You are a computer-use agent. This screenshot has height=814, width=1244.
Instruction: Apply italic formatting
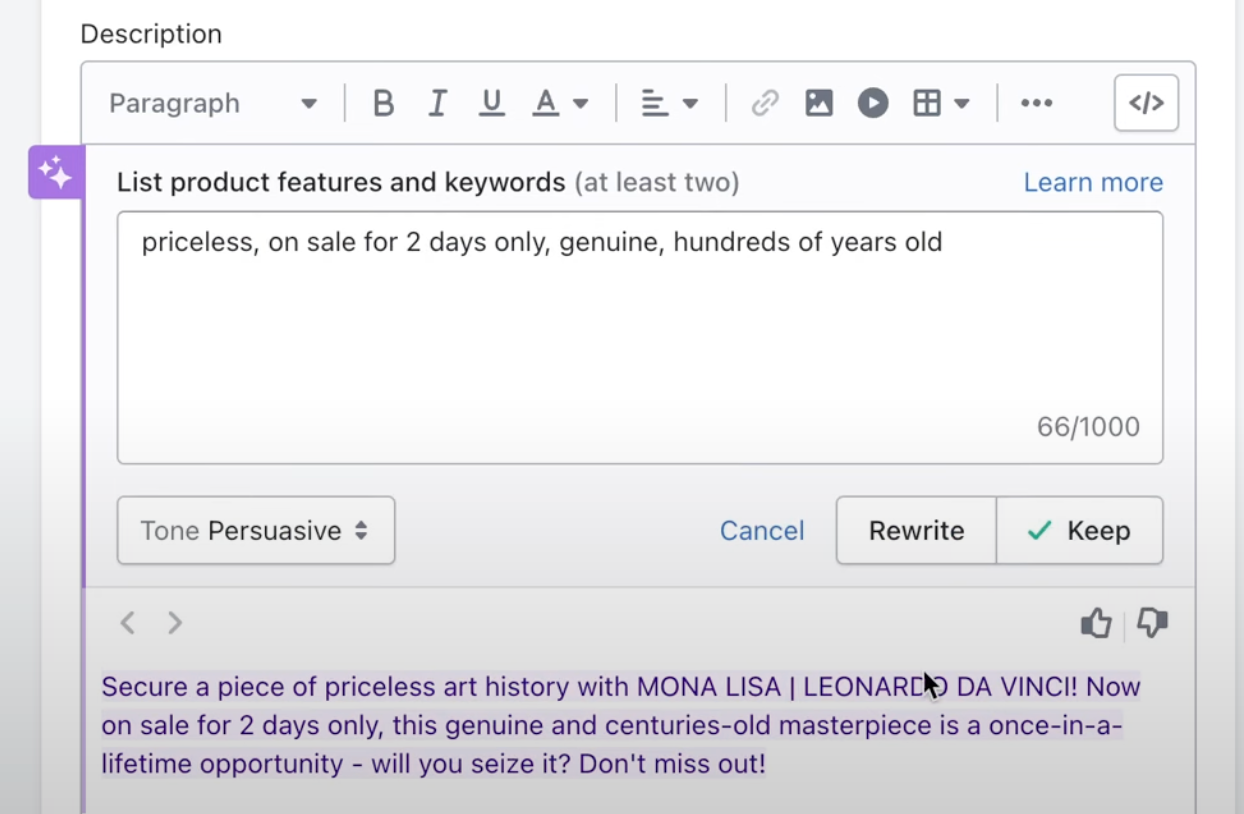pos(437,103)
